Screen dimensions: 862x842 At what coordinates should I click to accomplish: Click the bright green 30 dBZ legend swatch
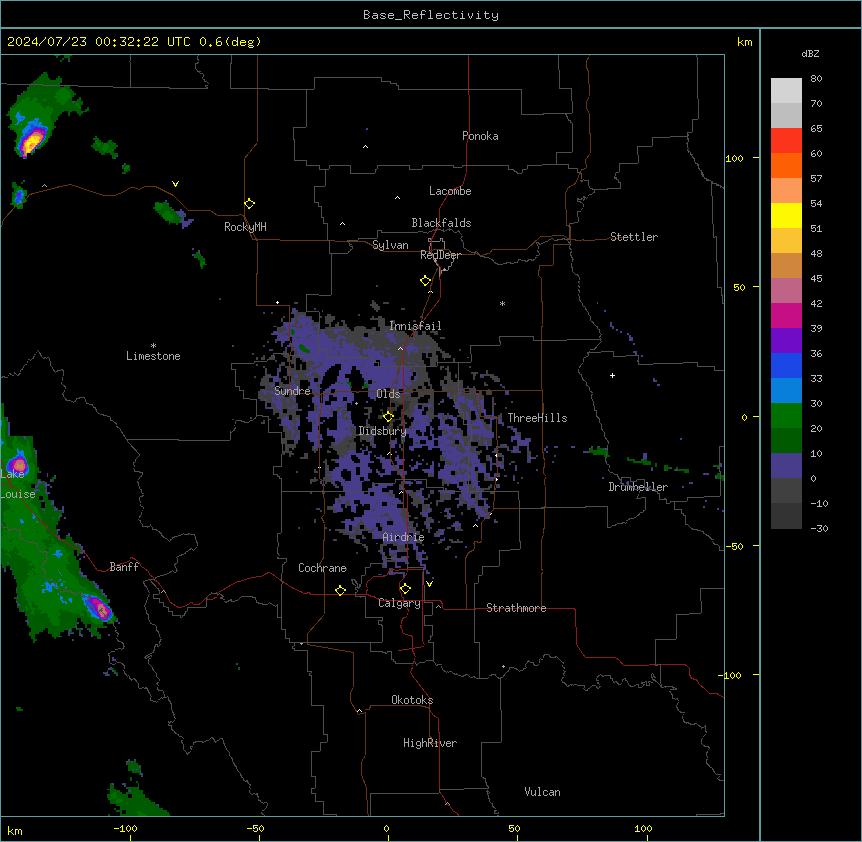click(786, 416)
